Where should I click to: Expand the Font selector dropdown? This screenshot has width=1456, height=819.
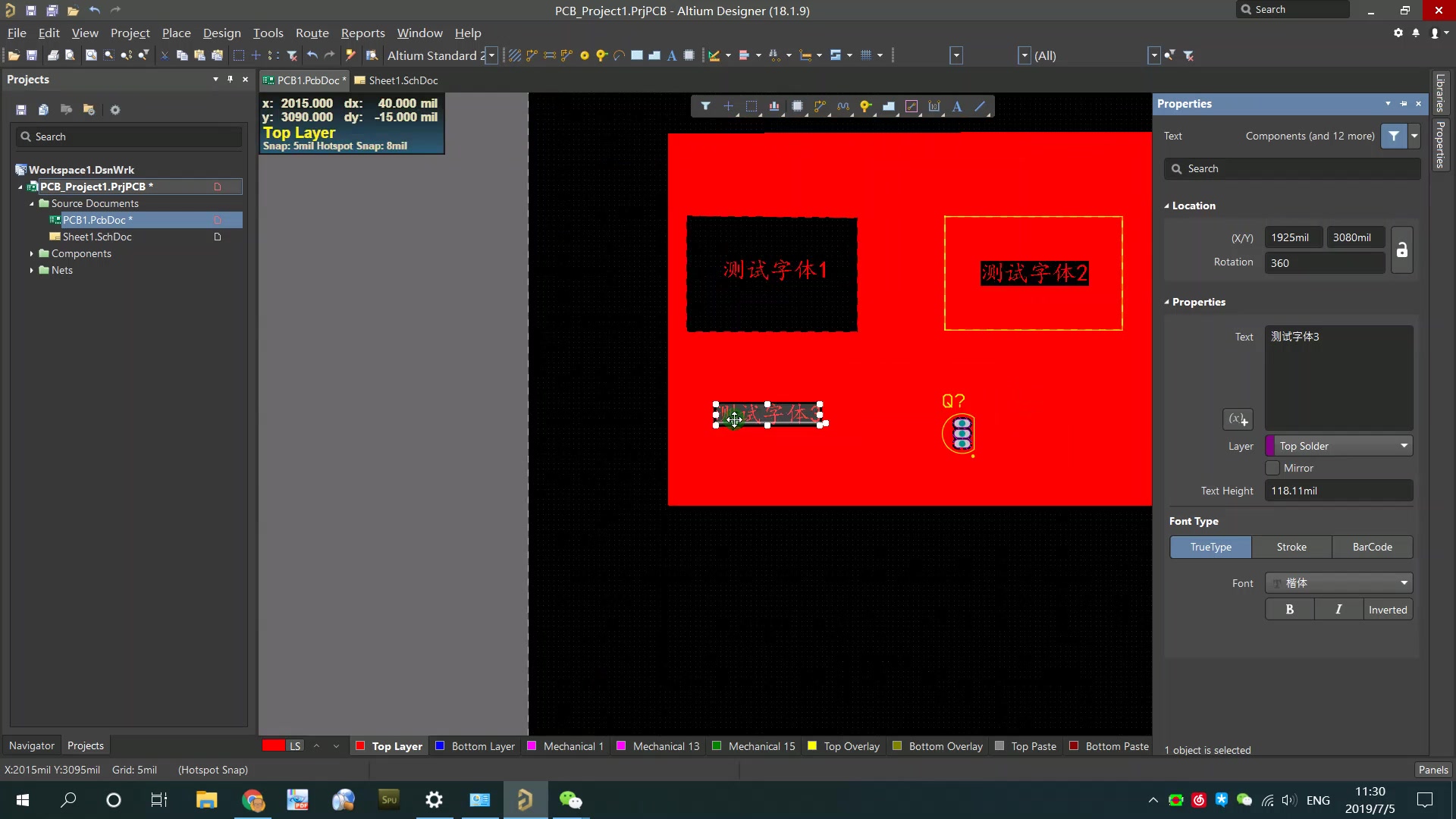tap(1405, 582)
